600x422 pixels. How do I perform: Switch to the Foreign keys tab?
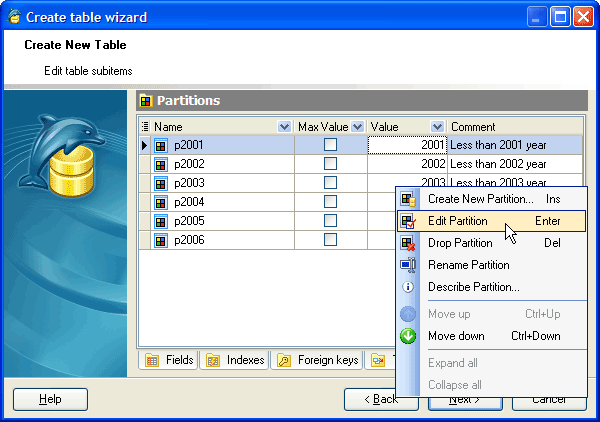coord(317,360)
